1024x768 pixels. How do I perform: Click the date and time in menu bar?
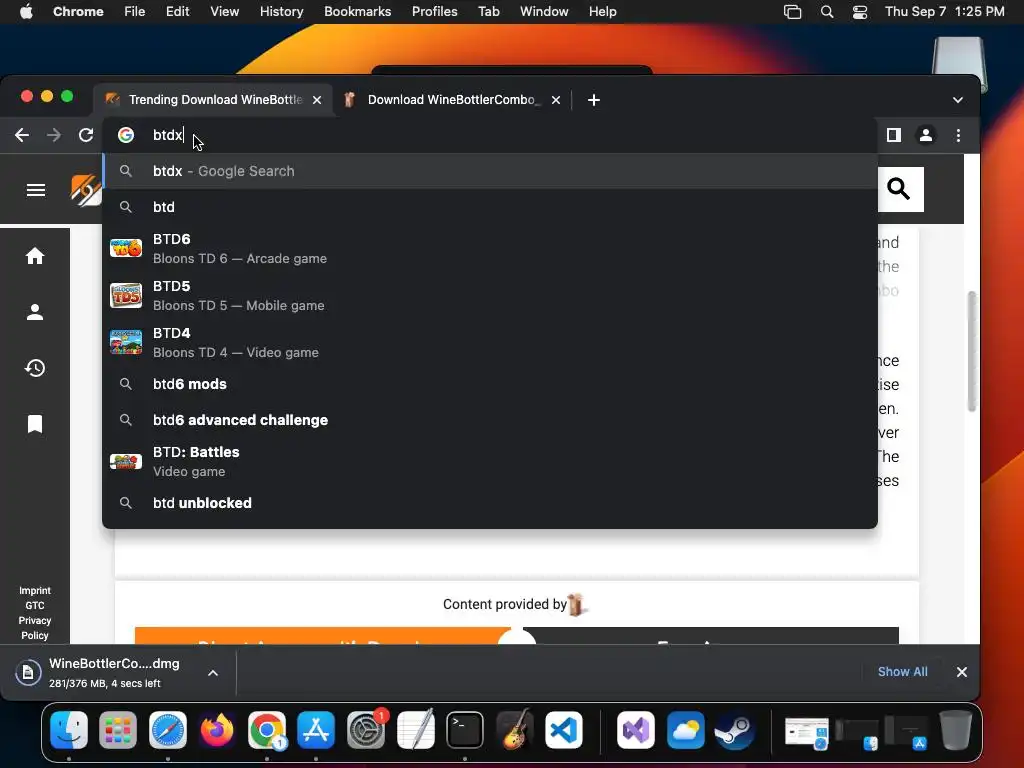pos(944,12)
